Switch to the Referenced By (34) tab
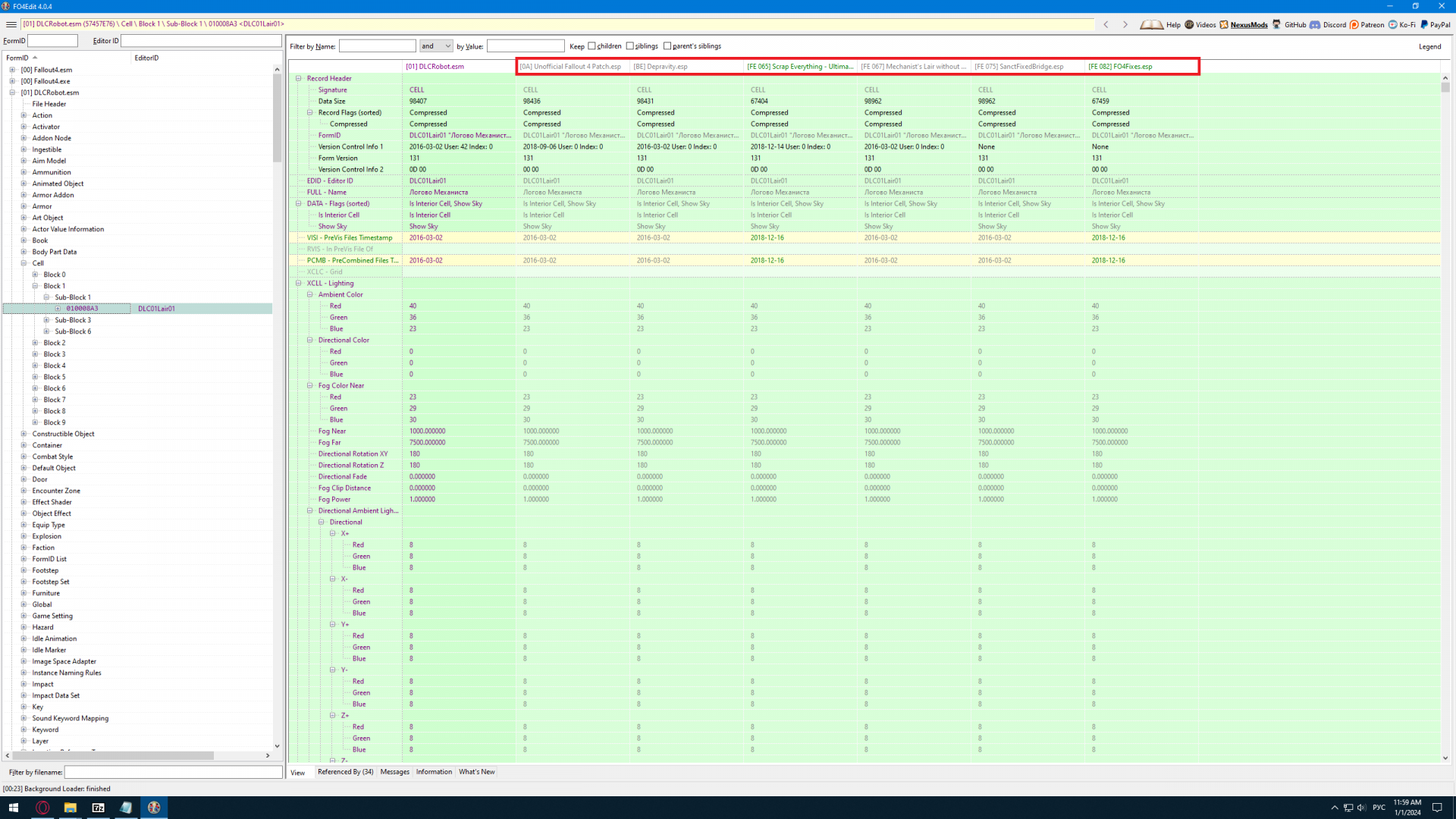1456x819 pixels. (345, 772)
